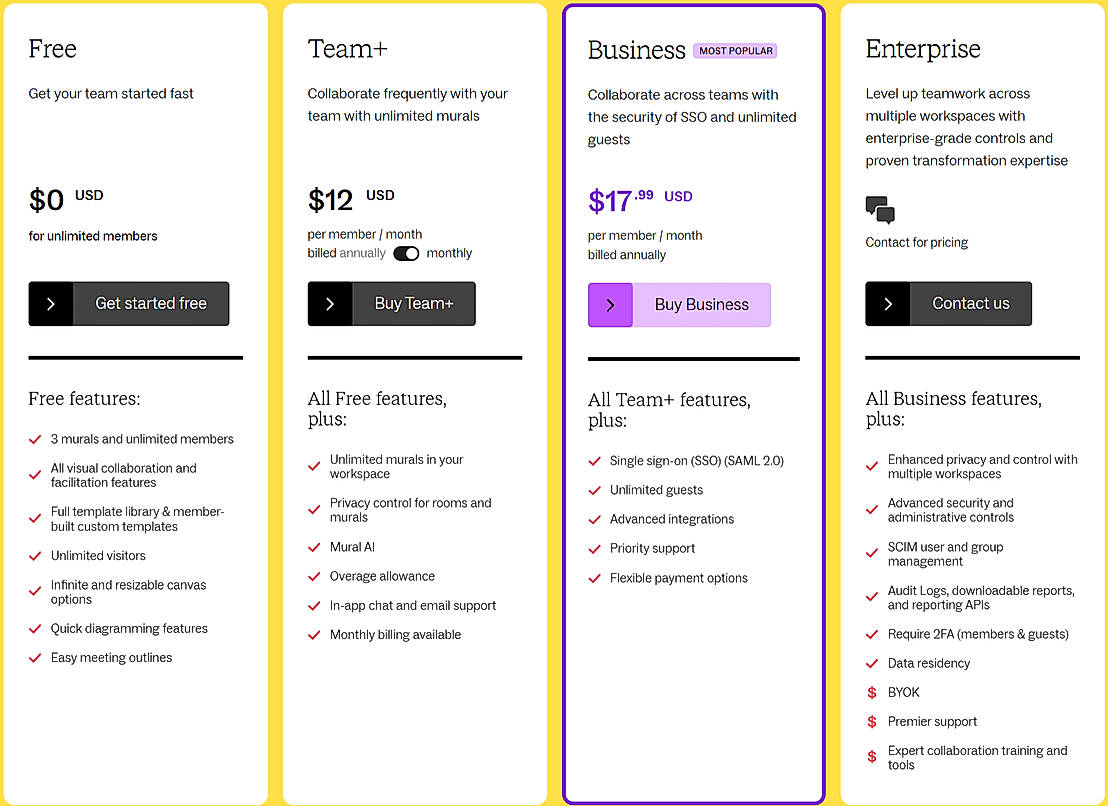1108x806 pixels.
Task: Click the Data residency feature item
Action: click(928, 664)
